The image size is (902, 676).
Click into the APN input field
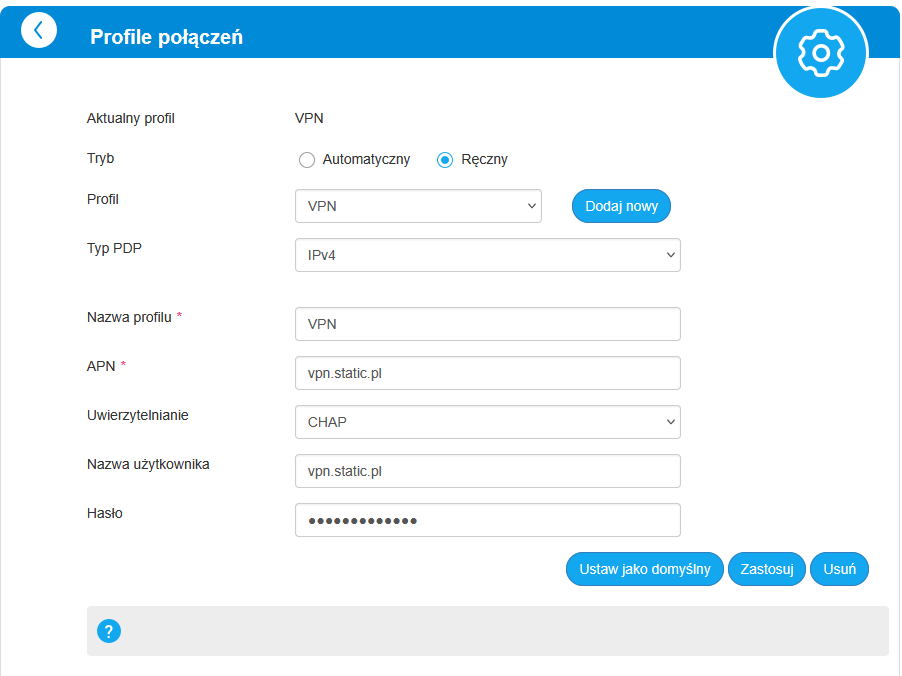[487, 373]
